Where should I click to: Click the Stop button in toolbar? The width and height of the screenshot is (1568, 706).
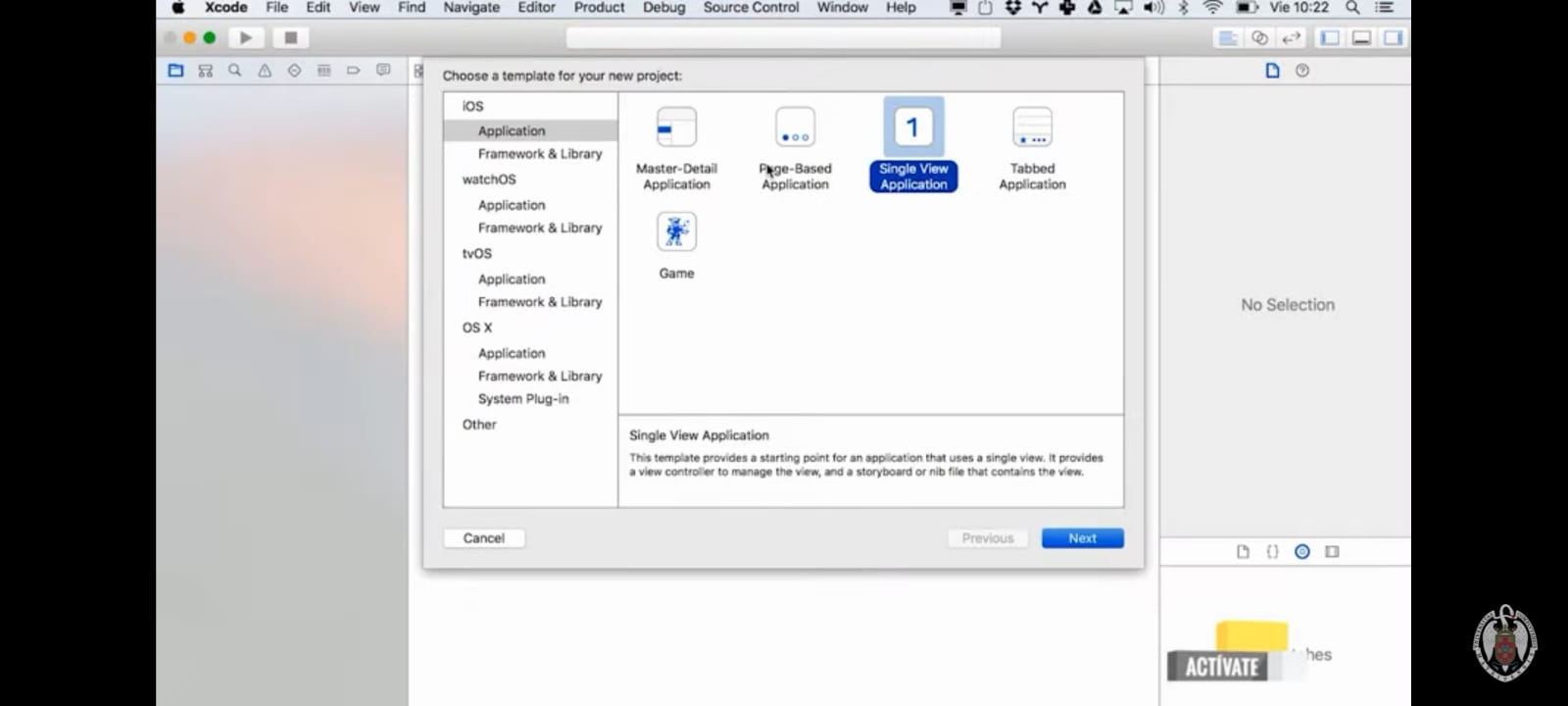290,37
